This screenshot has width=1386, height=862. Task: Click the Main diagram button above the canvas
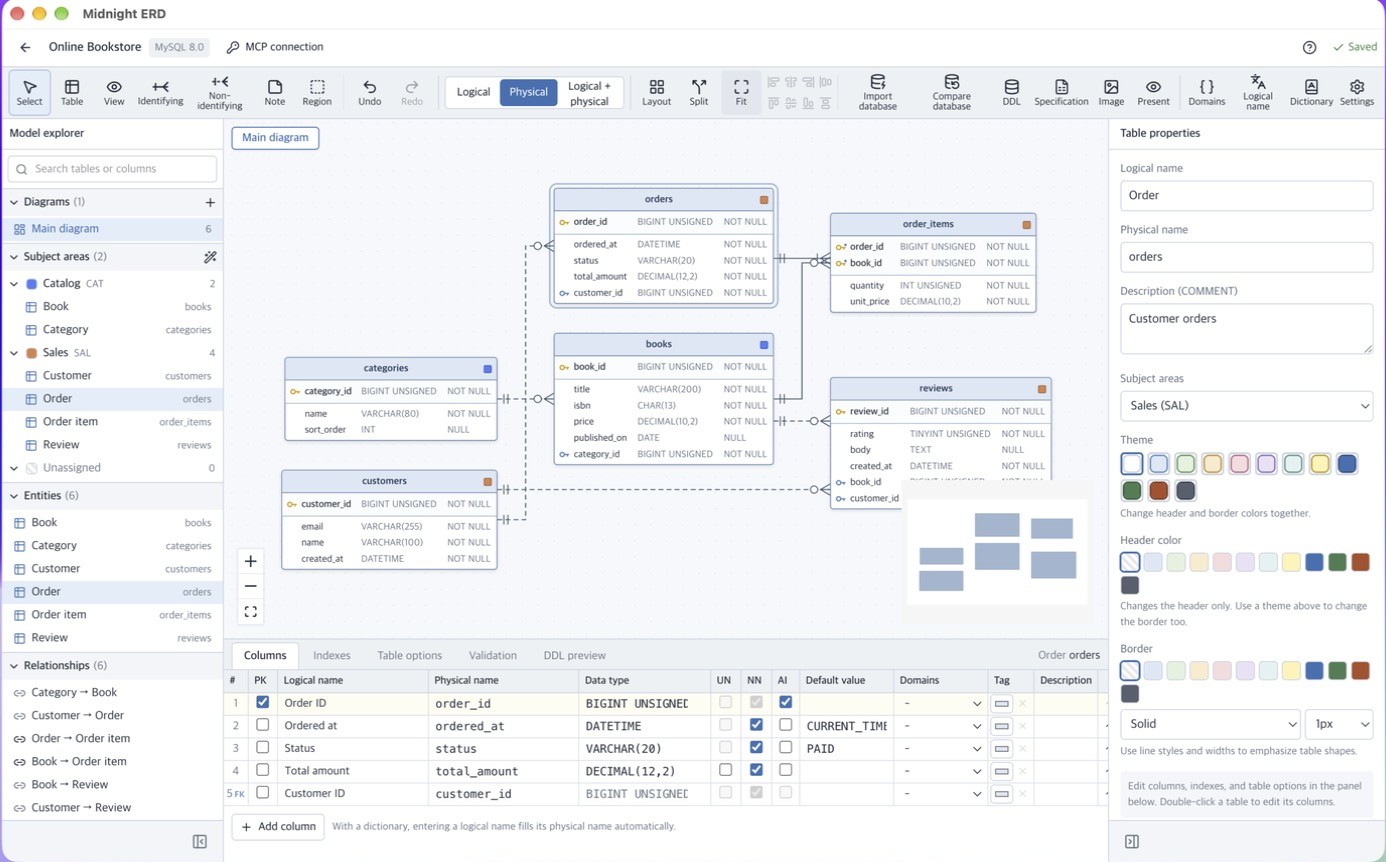(275, 138)
